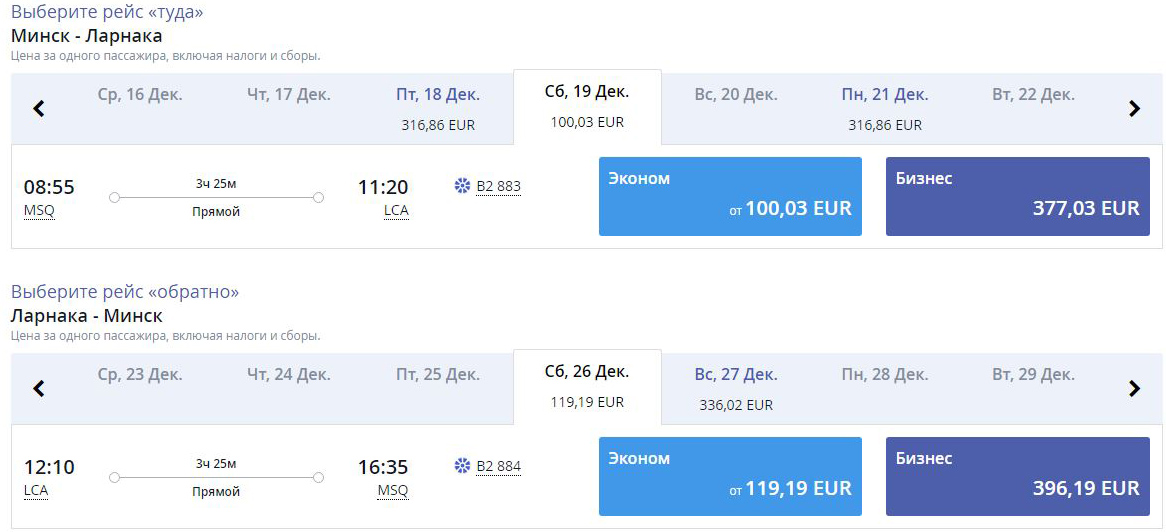
Task: Show earlier return dates with left arrow
Action: click(39, 388)
